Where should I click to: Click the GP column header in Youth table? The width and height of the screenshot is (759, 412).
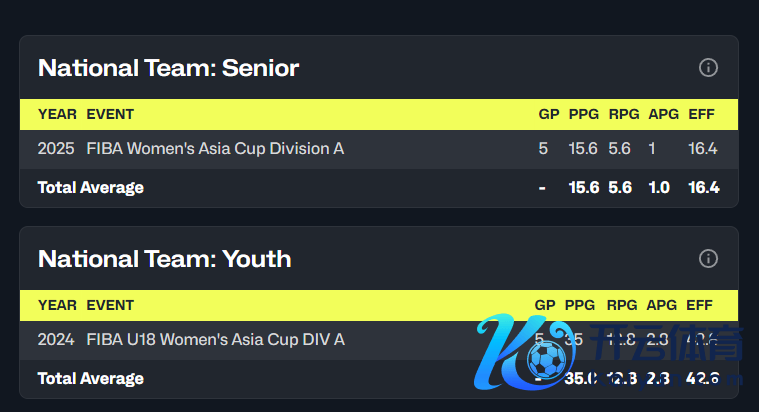545,305
